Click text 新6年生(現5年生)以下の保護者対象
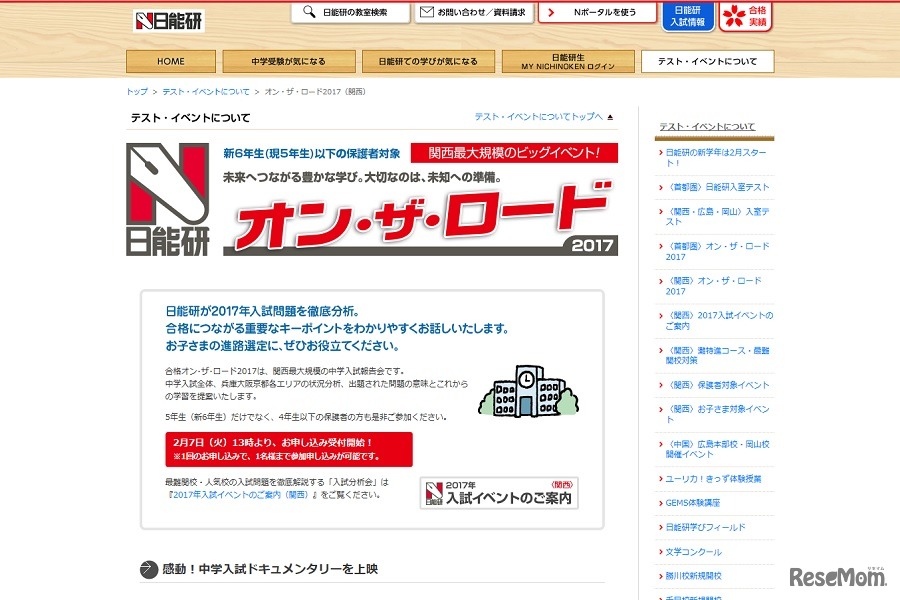The image size is (900, 600). (x=312, y=153)
